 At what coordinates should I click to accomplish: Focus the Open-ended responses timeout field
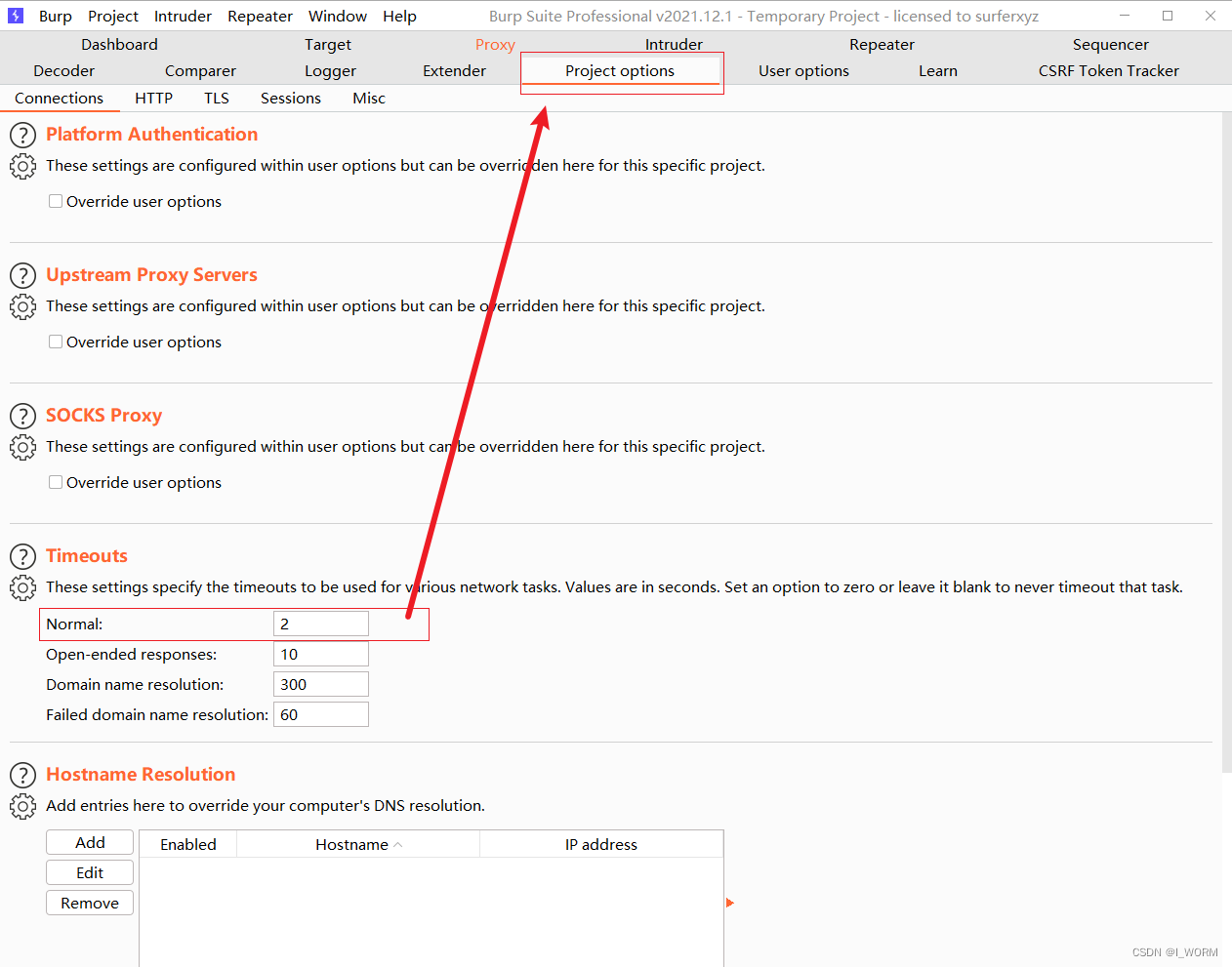click(321, 654)
